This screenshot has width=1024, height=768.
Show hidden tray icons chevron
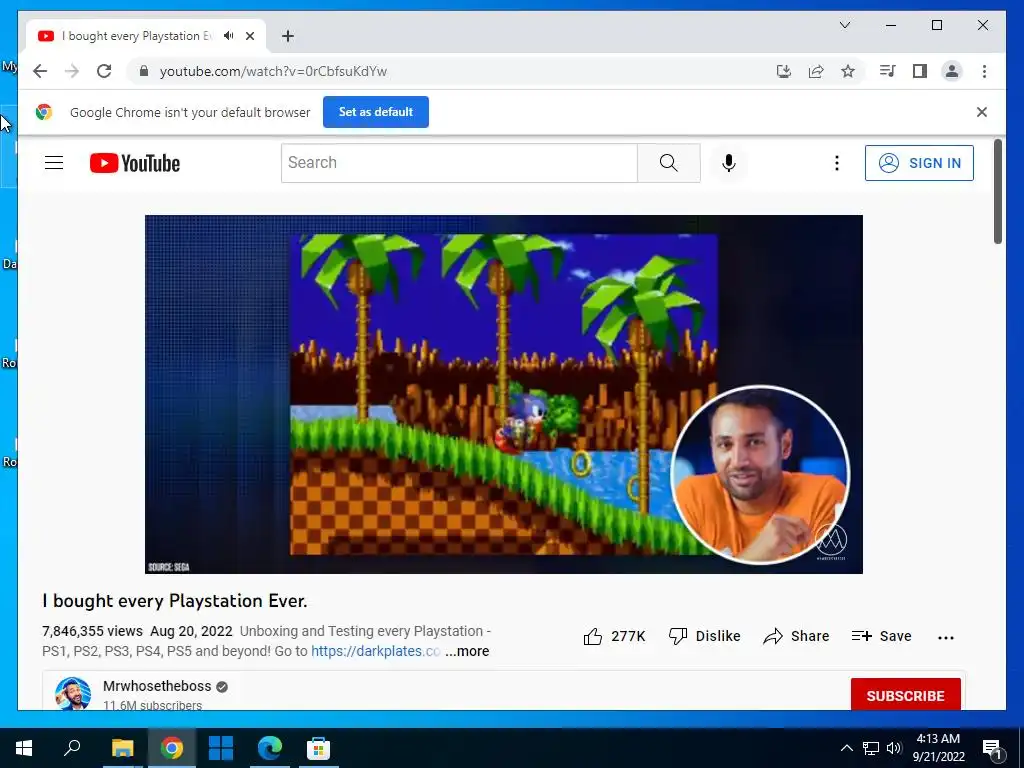tap(846, 748)
